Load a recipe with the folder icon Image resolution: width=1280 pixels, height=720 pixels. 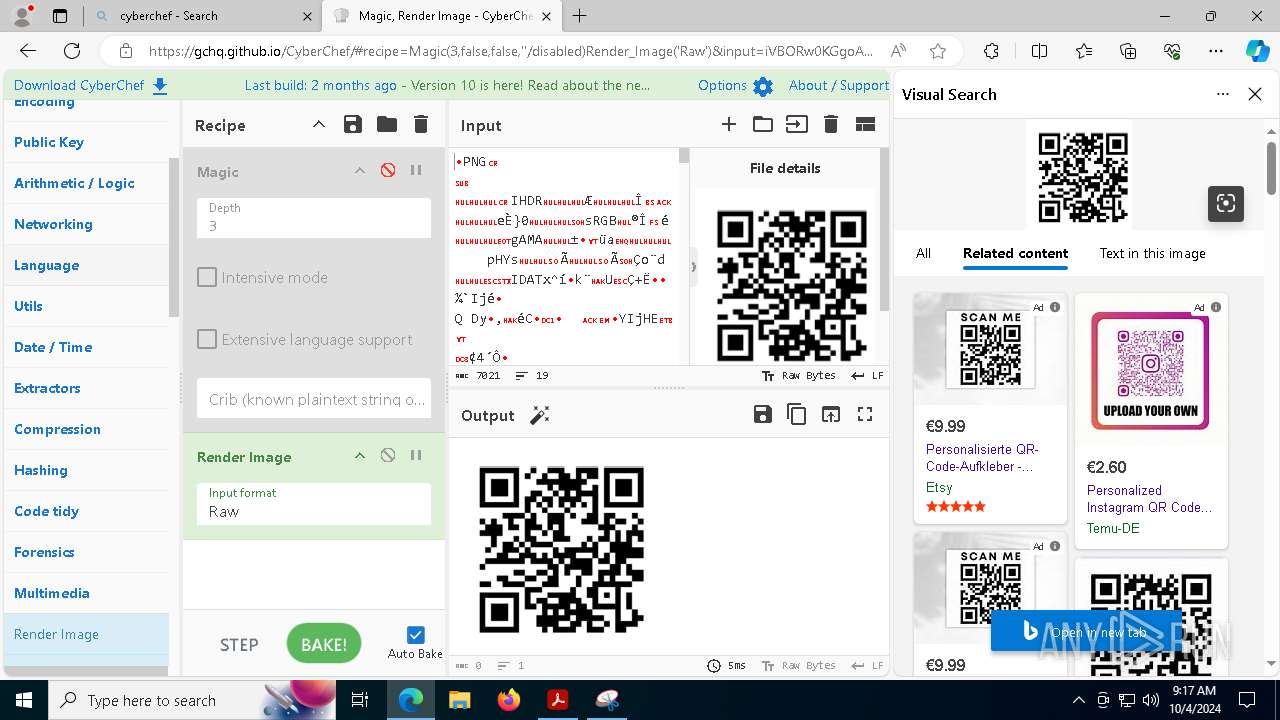click(x=387, y=124)
